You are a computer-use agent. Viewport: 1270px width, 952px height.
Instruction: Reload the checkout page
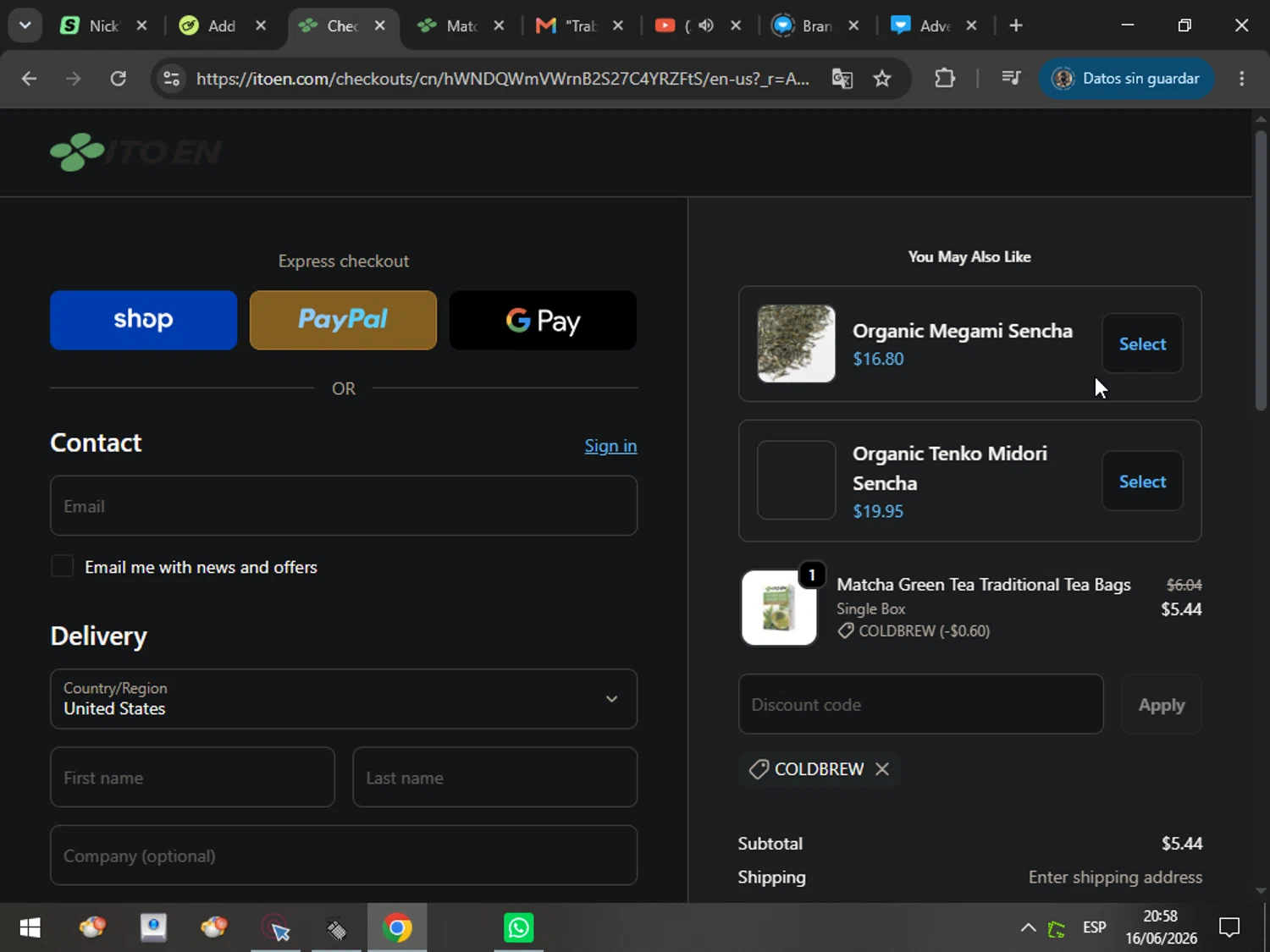click(x=119, y=78)
